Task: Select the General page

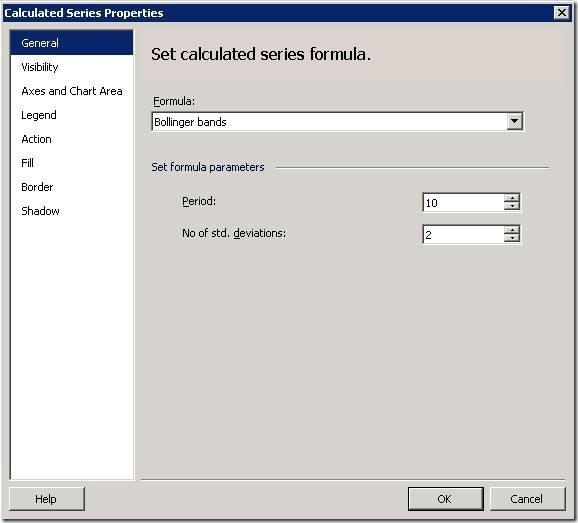Action: coord(72,43)
